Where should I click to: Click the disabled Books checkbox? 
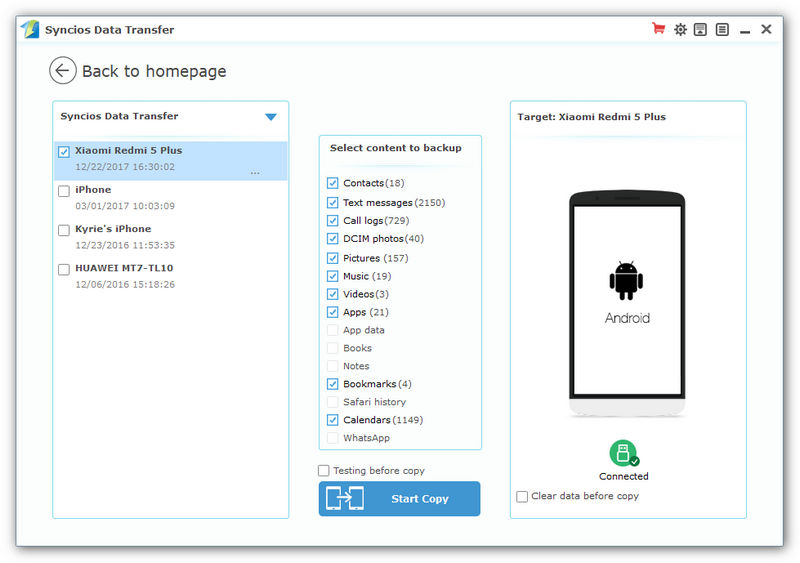333,348
